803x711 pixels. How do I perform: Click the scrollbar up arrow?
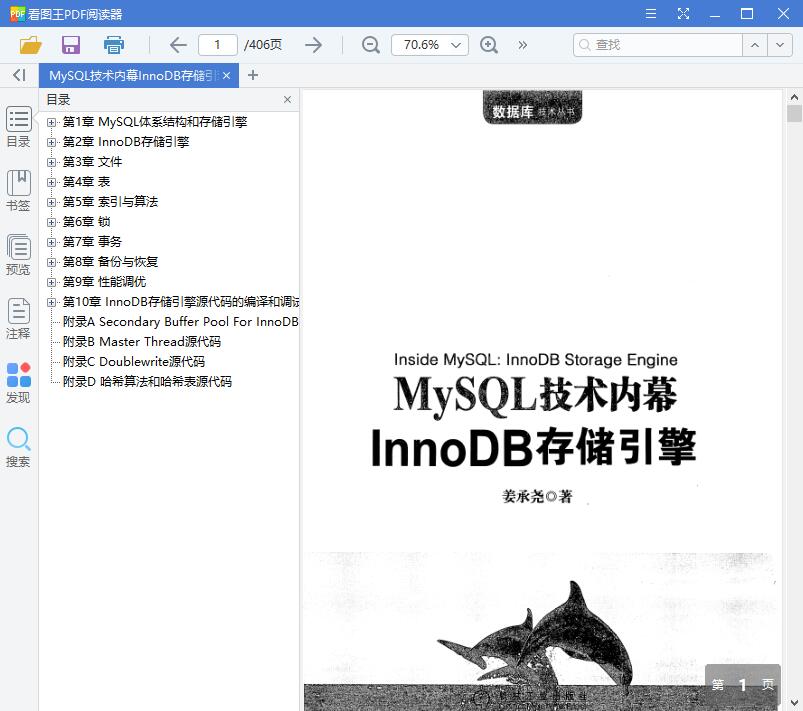click(x=794, y=97)
